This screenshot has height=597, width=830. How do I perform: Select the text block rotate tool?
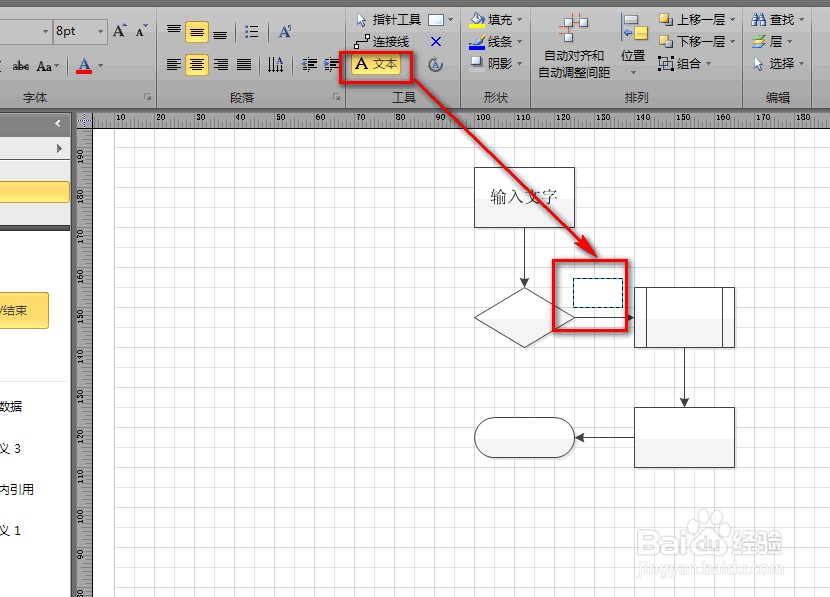coord(435,65)
